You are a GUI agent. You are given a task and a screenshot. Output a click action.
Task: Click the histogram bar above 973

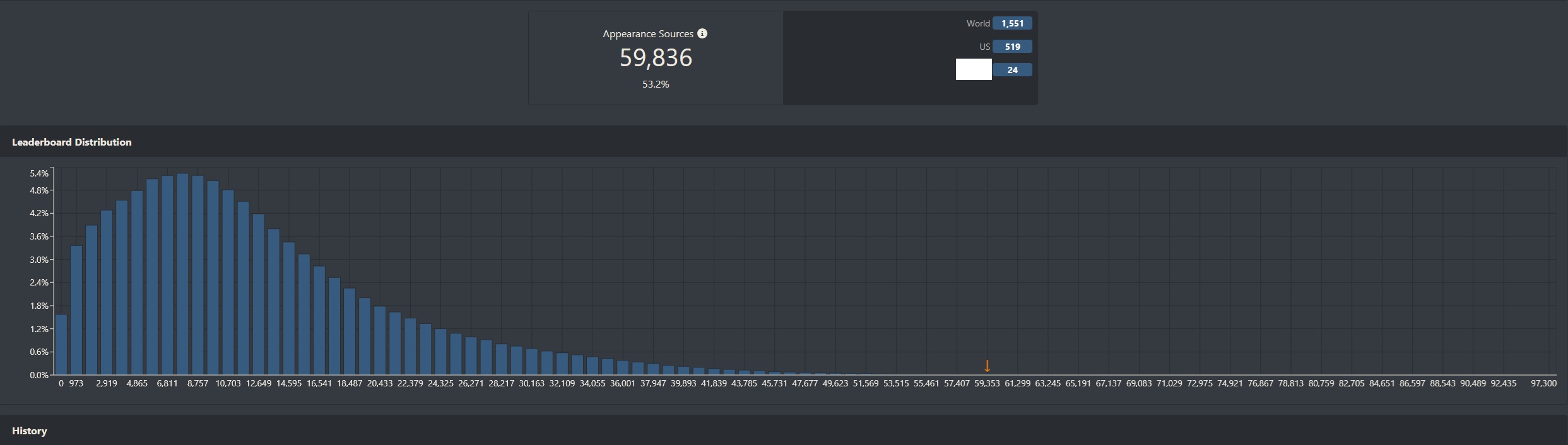[x=76, y=310]
